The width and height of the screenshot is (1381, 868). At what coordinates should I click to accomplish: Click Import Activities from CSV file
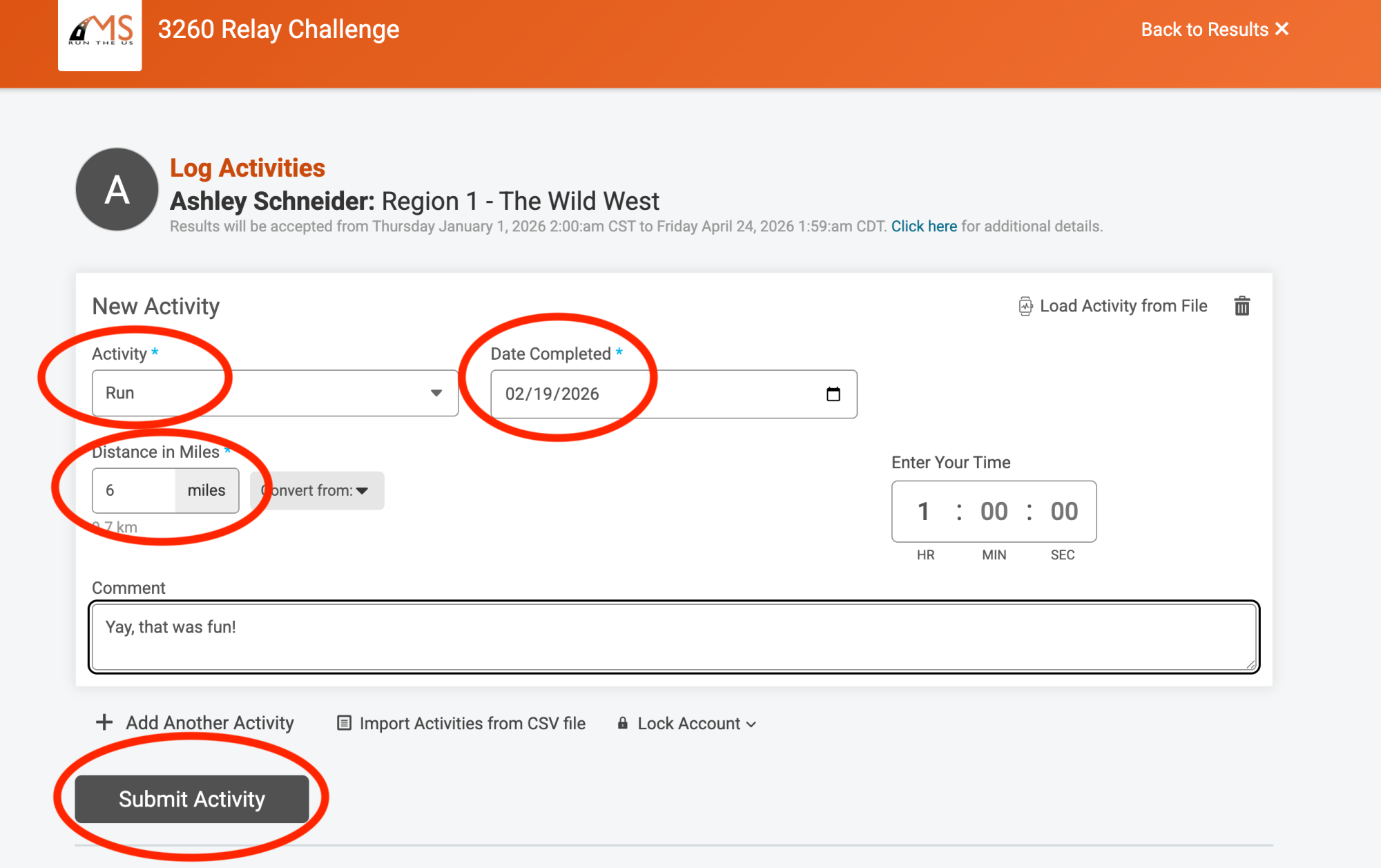472,724
